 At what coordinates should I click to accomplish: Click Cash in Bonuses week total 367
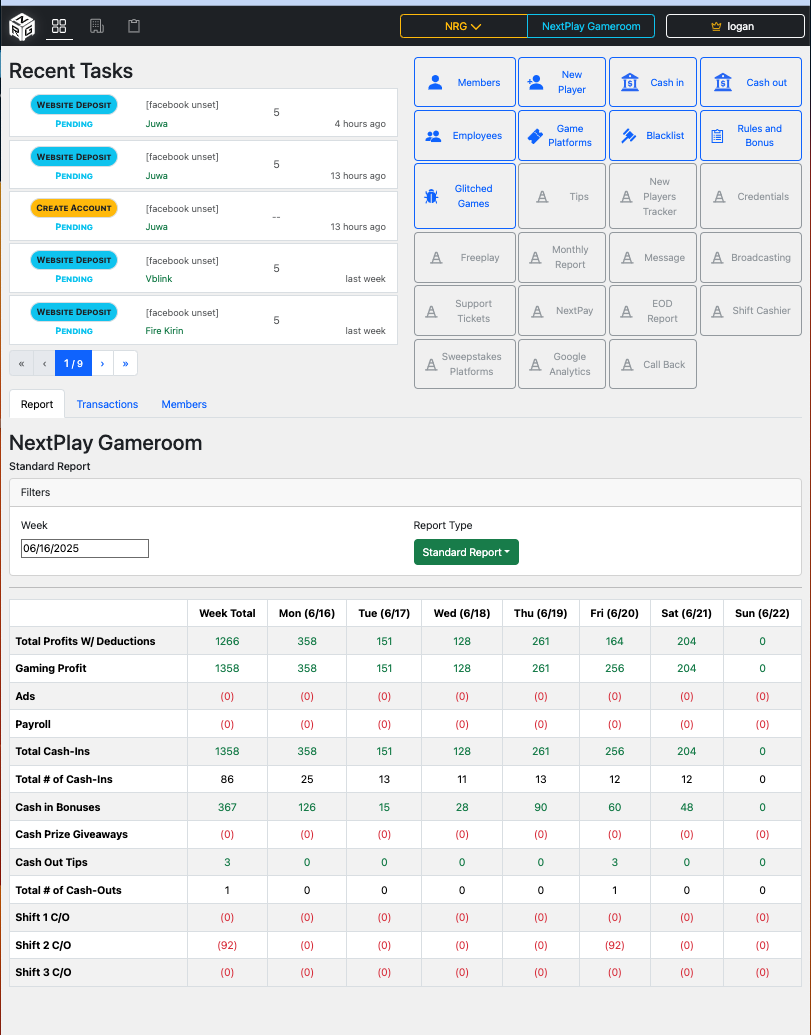pos(227,807)
